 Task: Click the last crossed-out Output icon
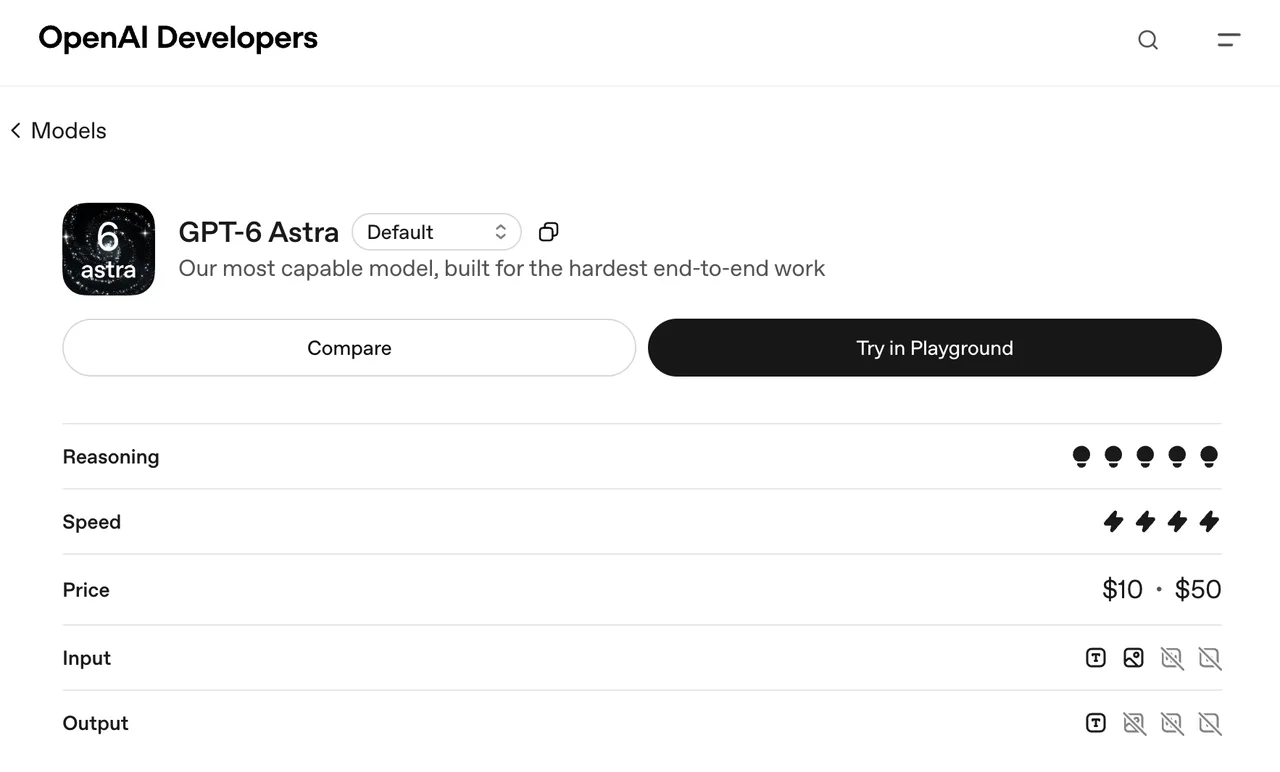[x=1210, y=723]
